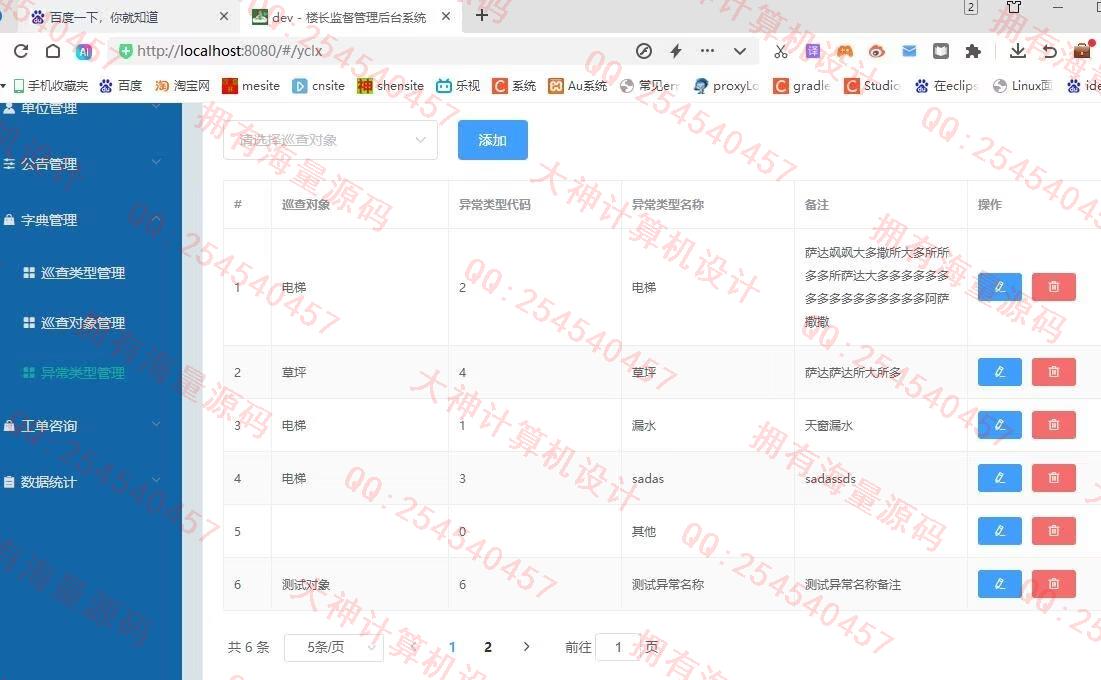Image resolution: width=1101 pixels, height=680 pixels.
Task: Edit the 测试对象 row
Action: coord(999,584)
